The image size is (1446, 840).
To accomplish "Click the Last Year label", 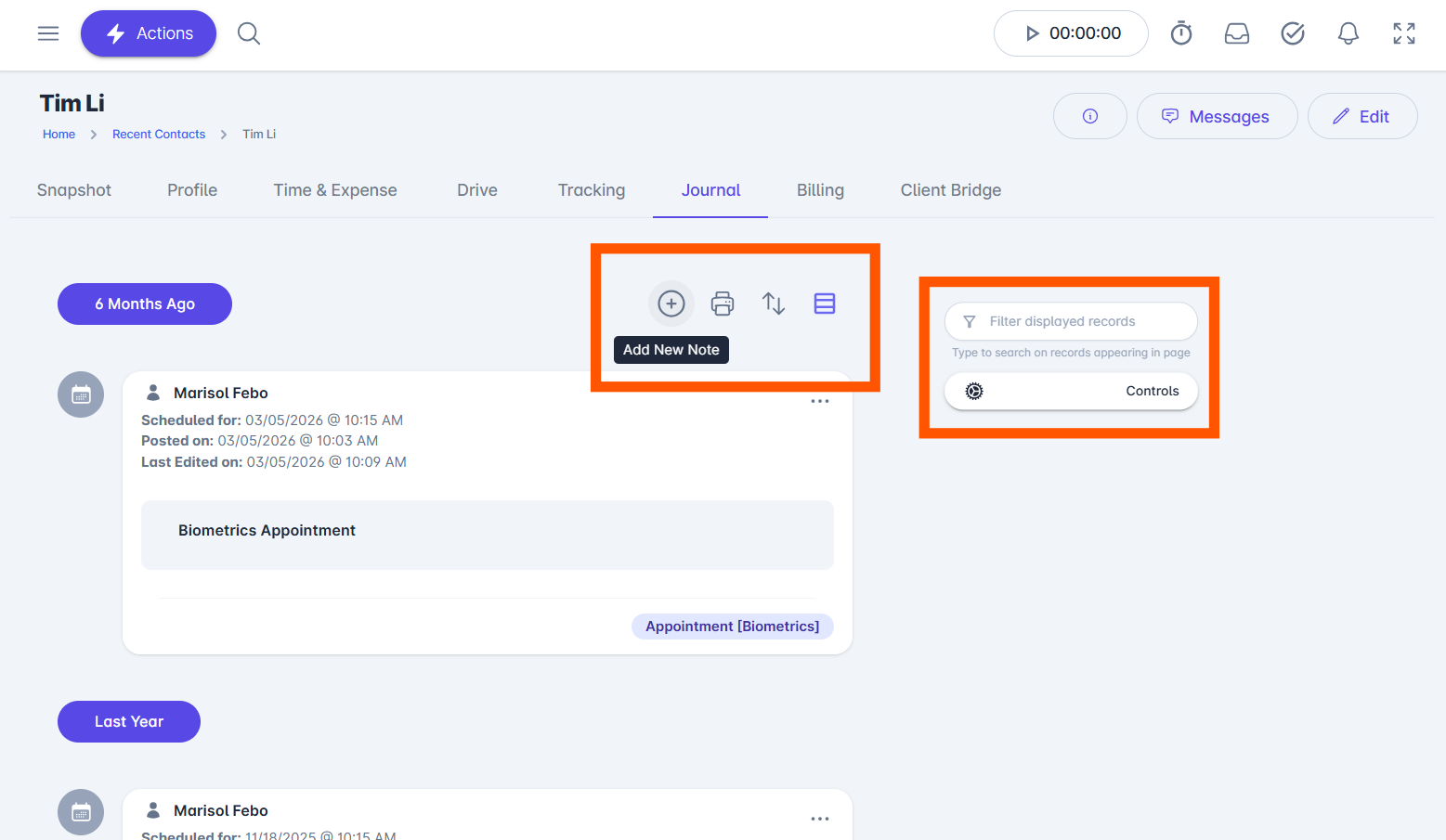I will pos(129,721).
